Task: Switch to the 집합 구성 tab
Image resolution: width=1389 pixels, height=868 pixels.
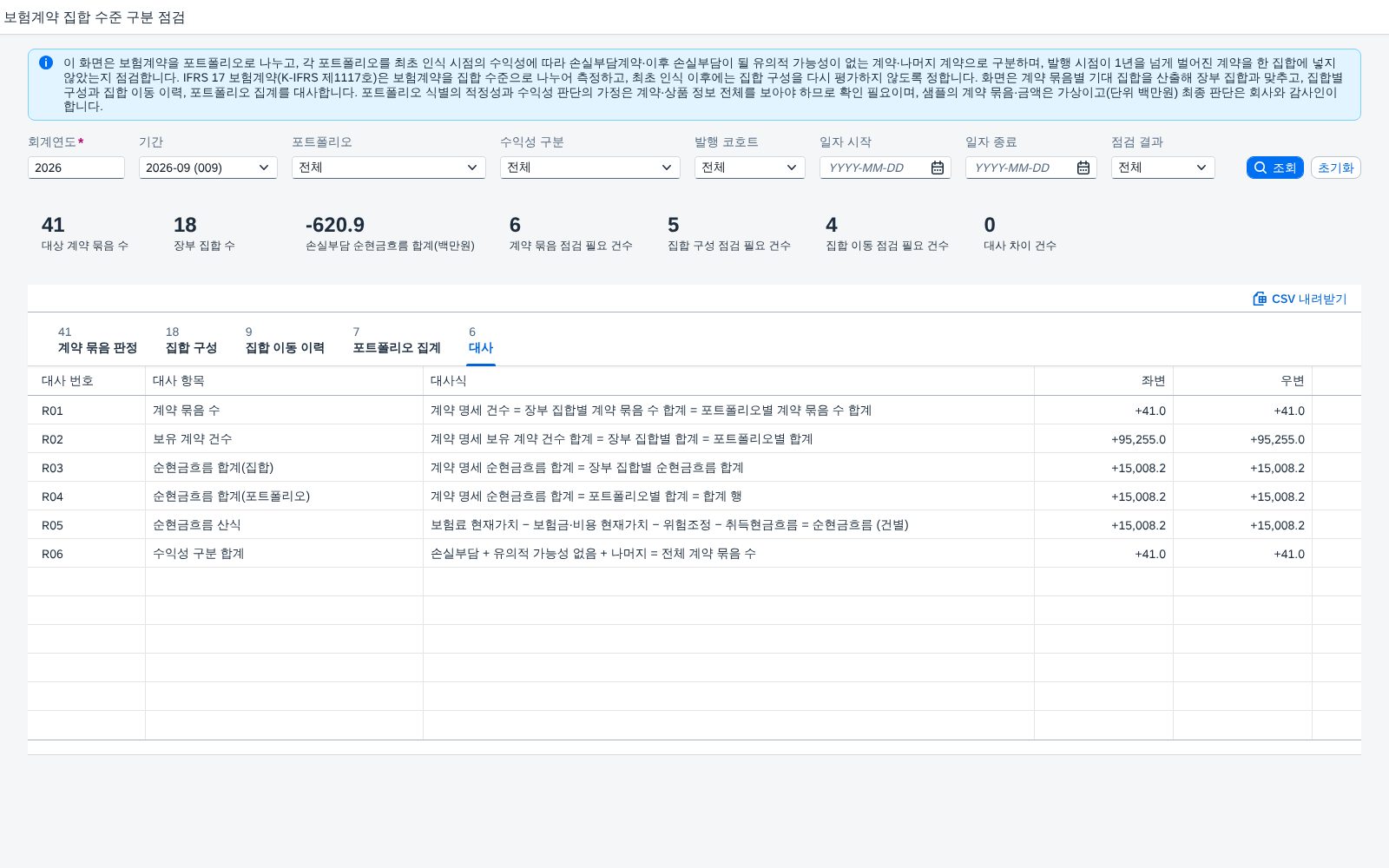Action: [191, 340]
